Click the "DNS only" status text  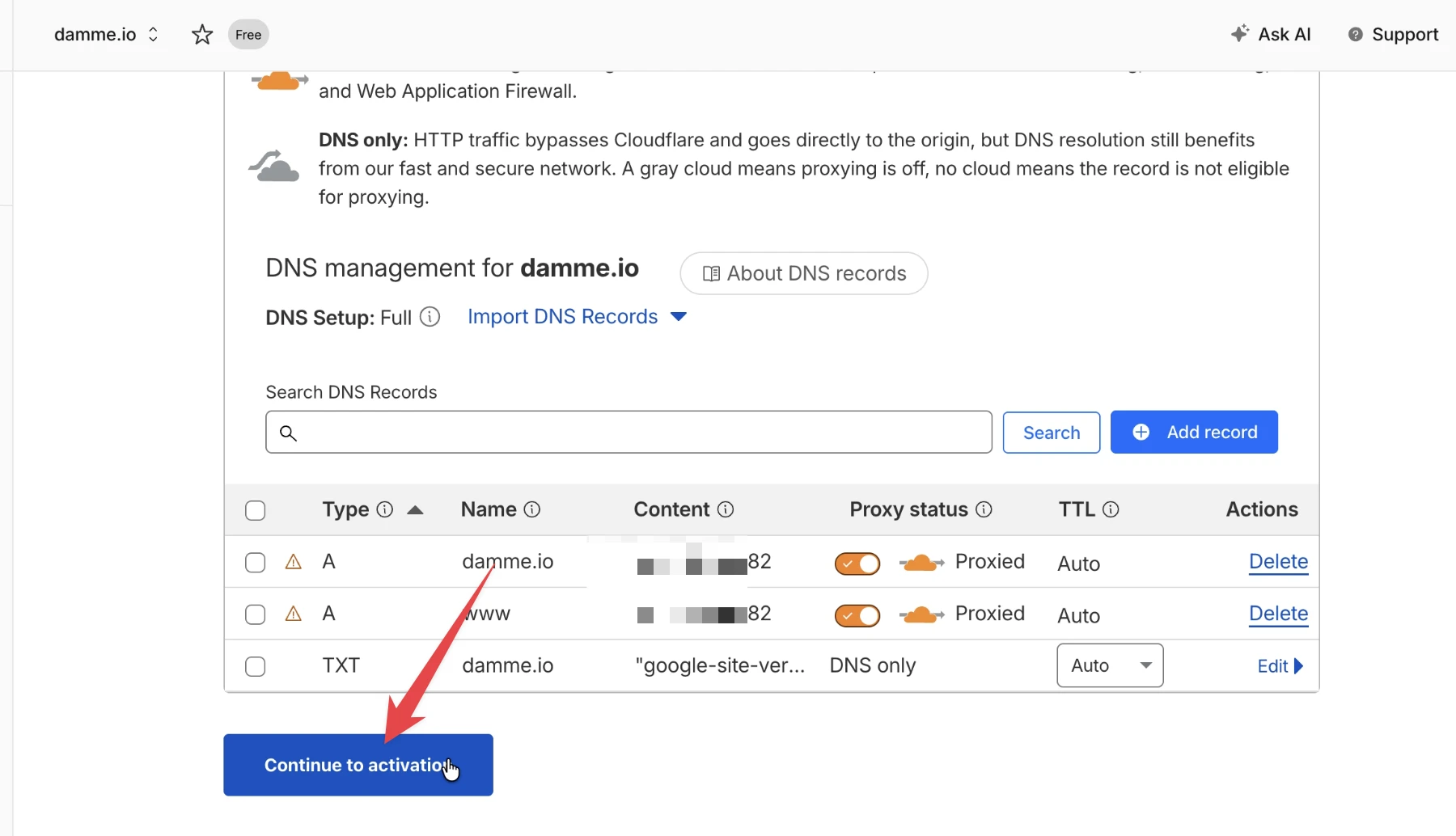[x=873, y=665]
